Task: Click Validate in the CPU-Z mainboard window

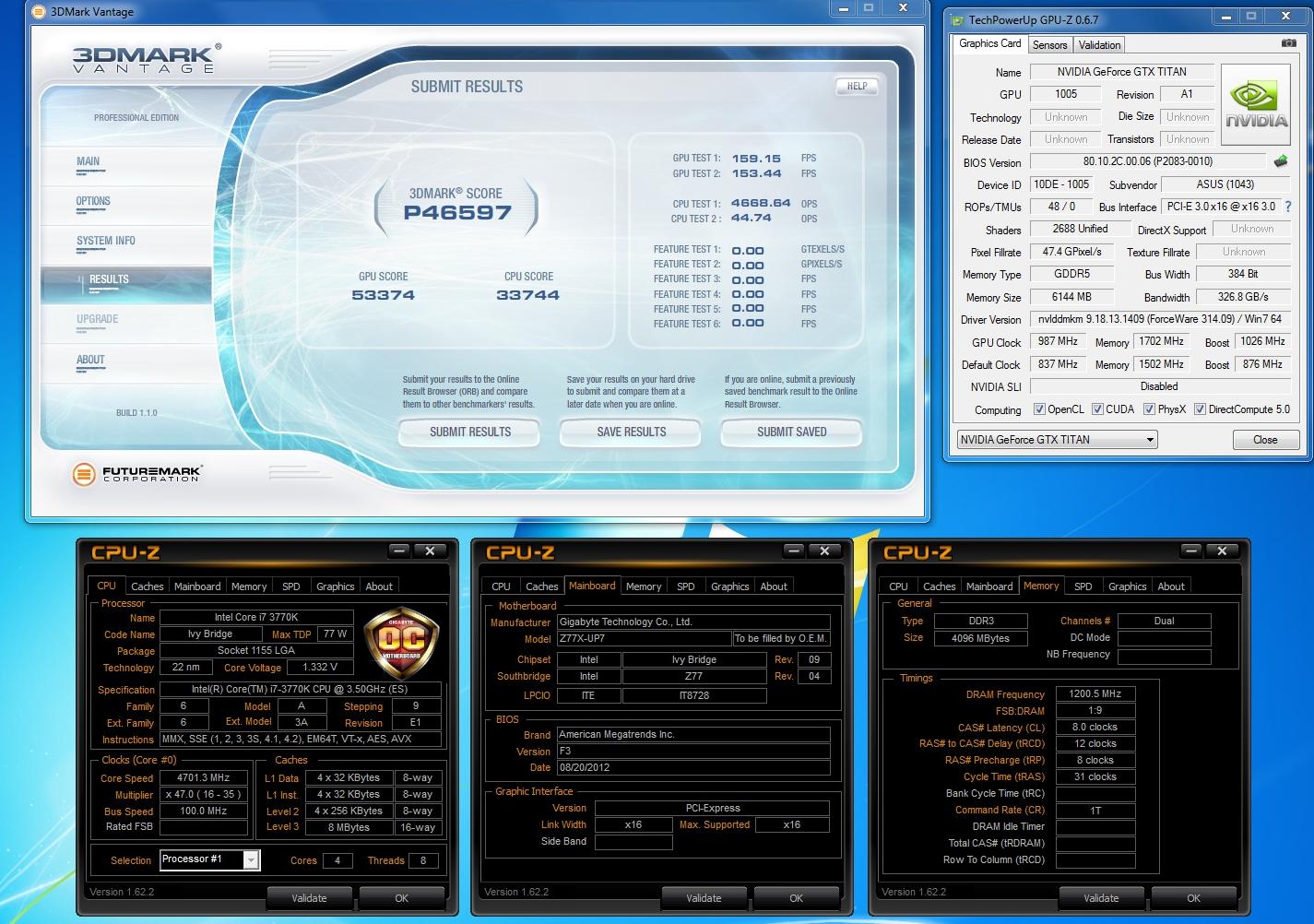Action: point(704,897)
